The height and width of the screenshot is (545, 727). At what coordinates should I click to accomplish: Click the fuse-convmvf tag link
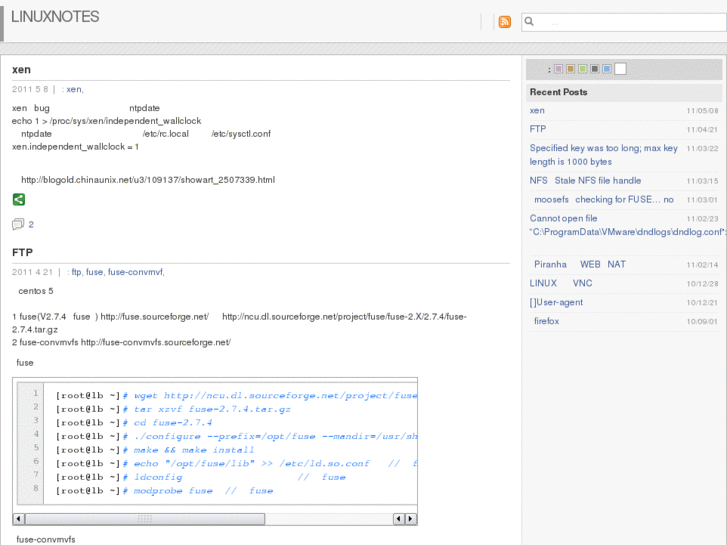[x=135, y=272]
